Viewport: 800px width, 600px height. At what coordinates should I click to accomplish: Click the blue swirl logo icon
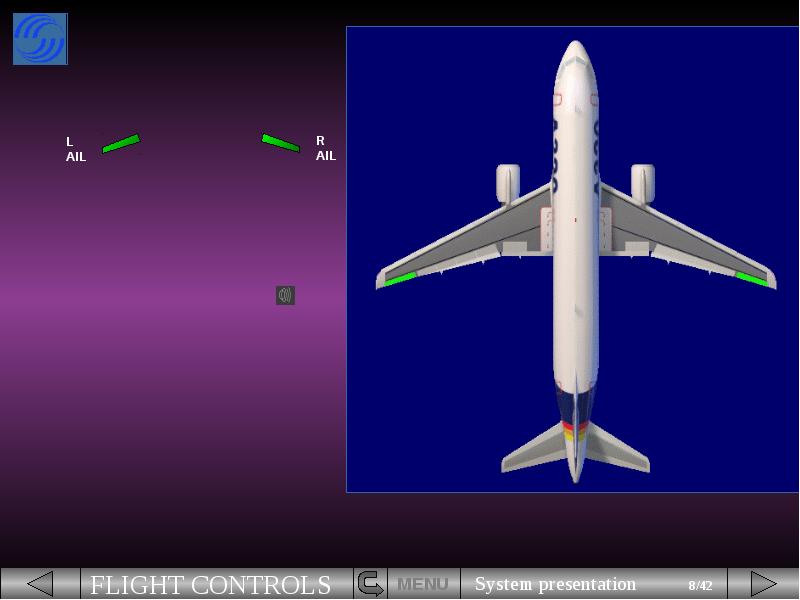coord(40,39)
